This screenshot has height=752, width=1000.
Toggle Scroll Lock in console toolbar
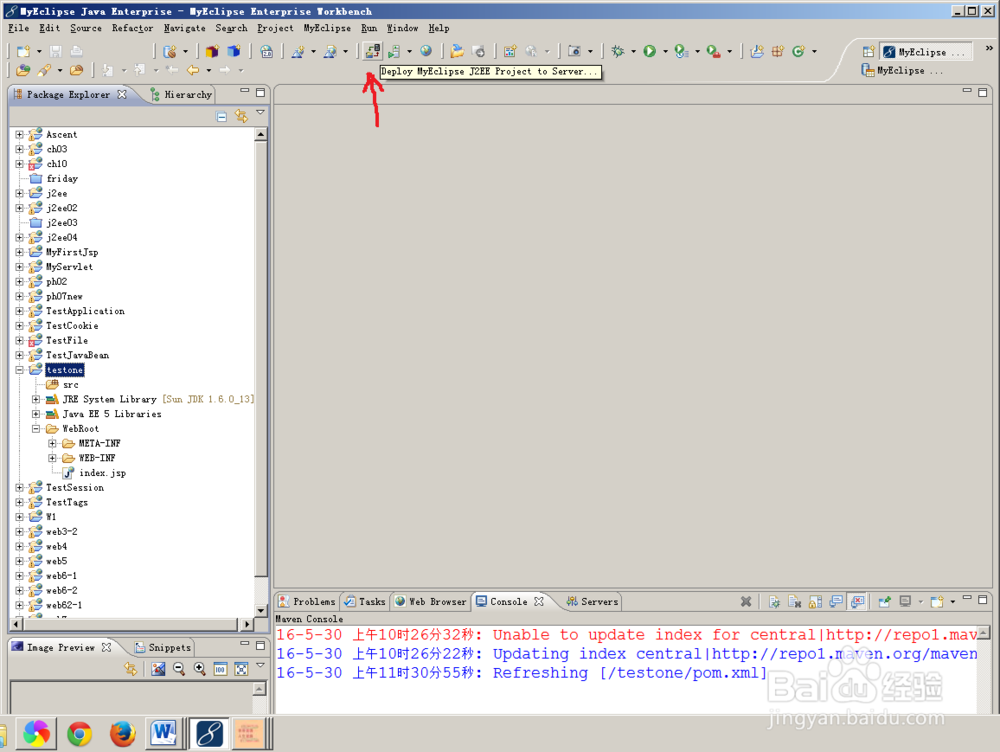[815, 601]
